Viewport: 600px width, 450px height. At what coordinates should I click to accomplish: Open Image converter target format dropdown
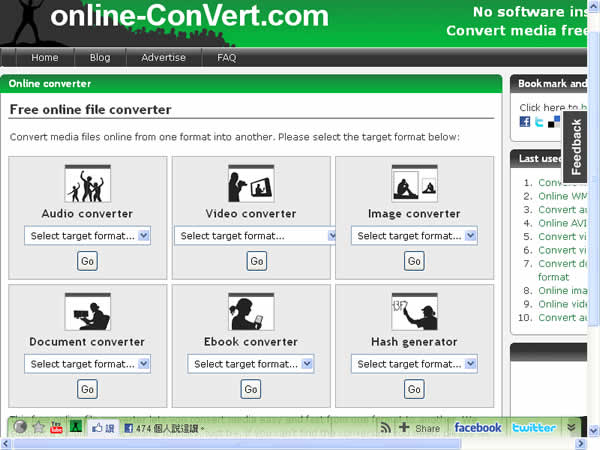click(x=414, y=236)
